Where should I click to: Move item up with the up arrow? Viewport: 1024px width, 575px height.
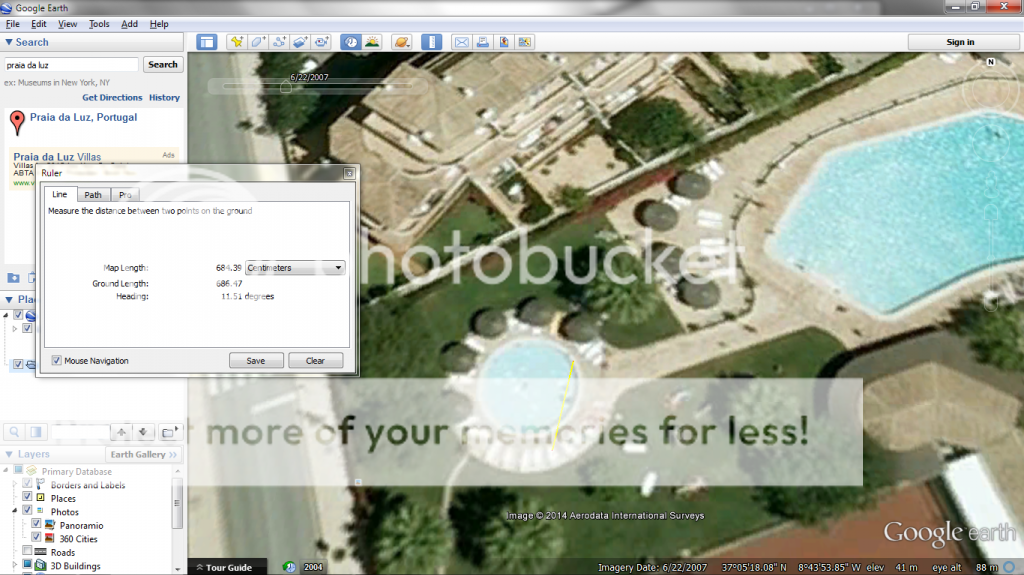[x=121, y=432]
